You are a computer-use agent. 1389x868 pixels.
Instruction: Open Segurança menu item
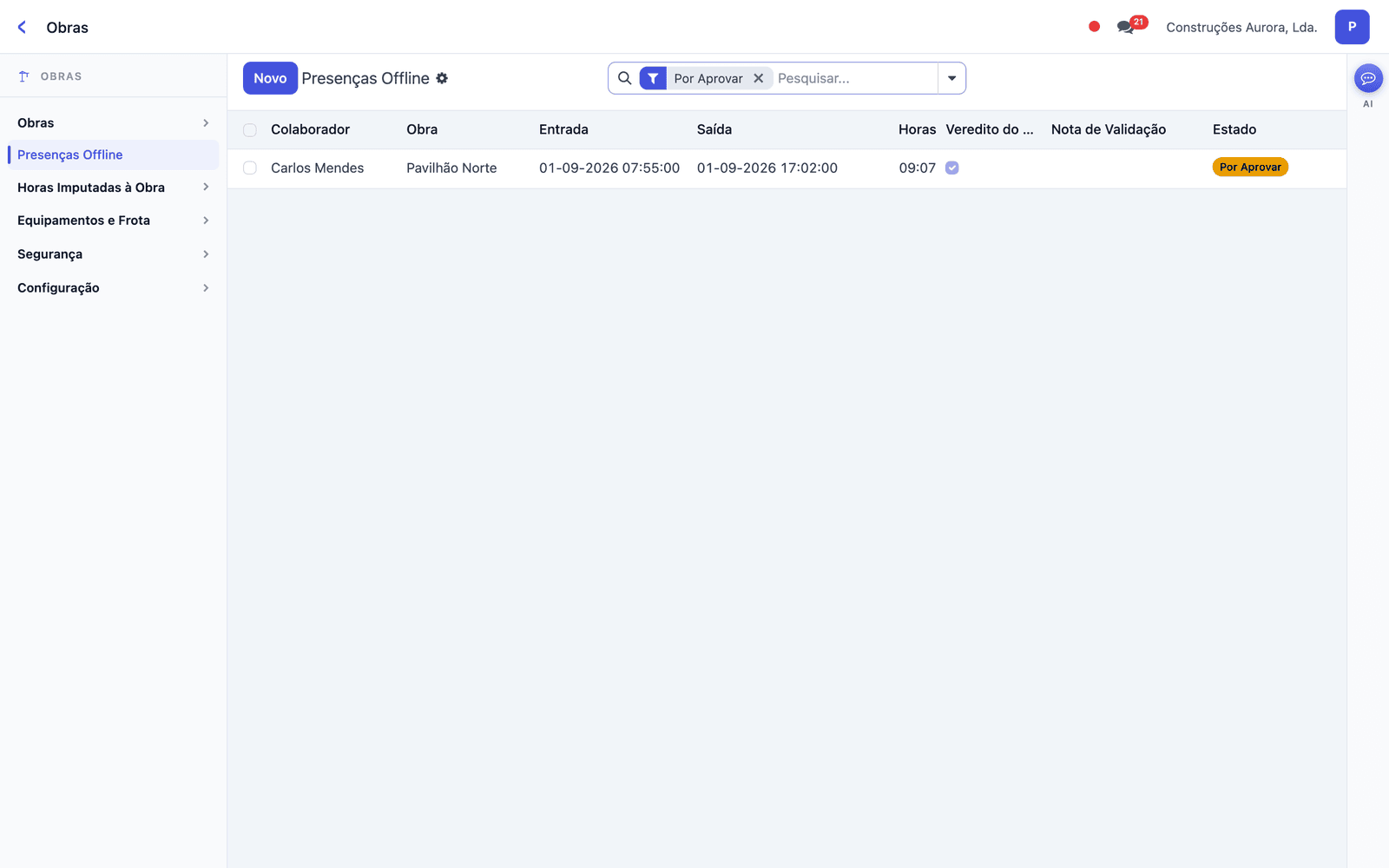tap(113, 254)
